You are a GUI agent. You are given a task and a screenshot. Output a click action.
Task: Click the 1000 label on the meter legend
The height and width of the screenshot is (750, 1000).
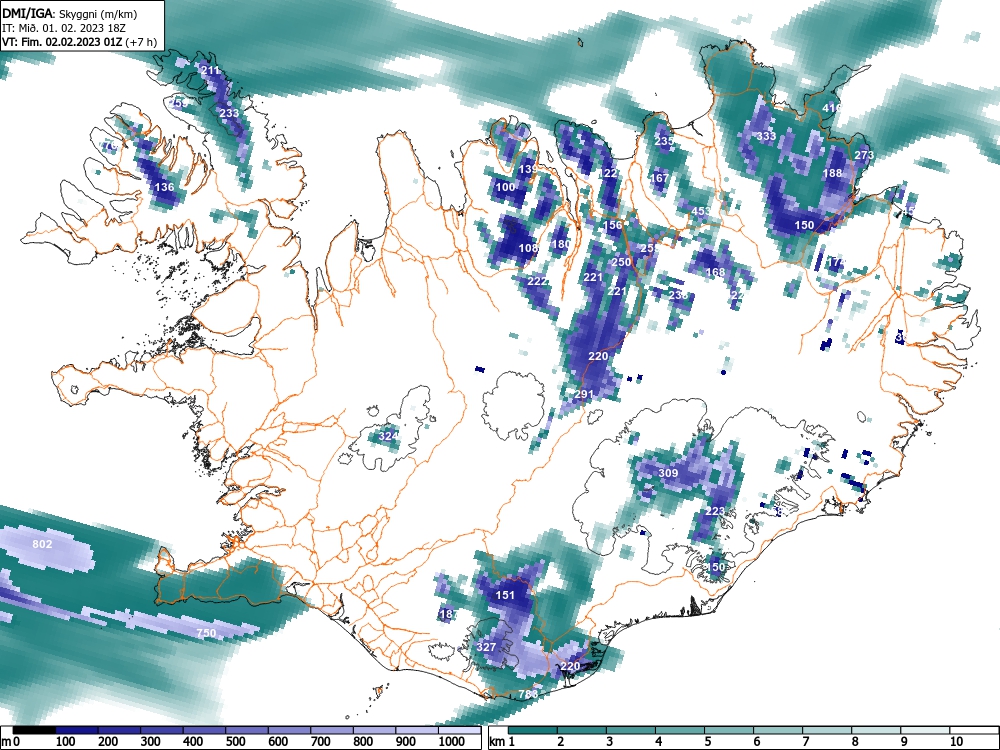452,742
